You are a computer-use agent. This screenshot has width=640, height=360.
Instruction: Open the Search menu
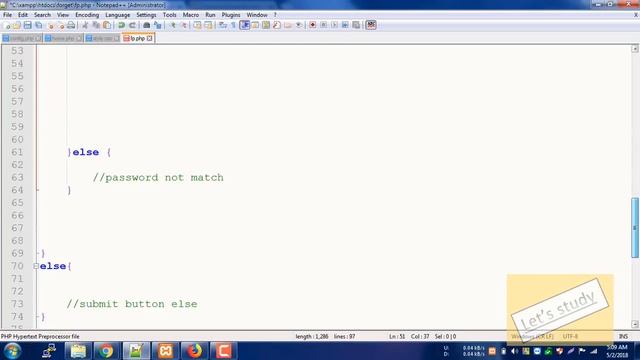42,15
